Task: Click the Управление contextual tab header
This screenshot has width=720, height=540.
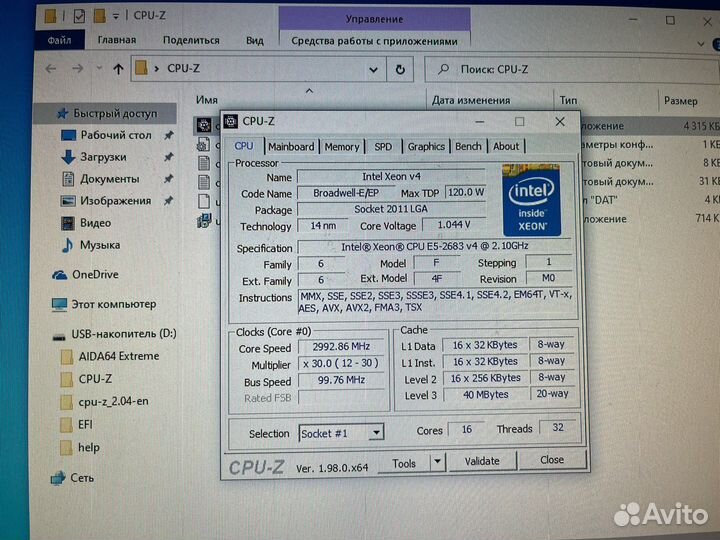Action: pyautogui.click(x=374, y=19)
